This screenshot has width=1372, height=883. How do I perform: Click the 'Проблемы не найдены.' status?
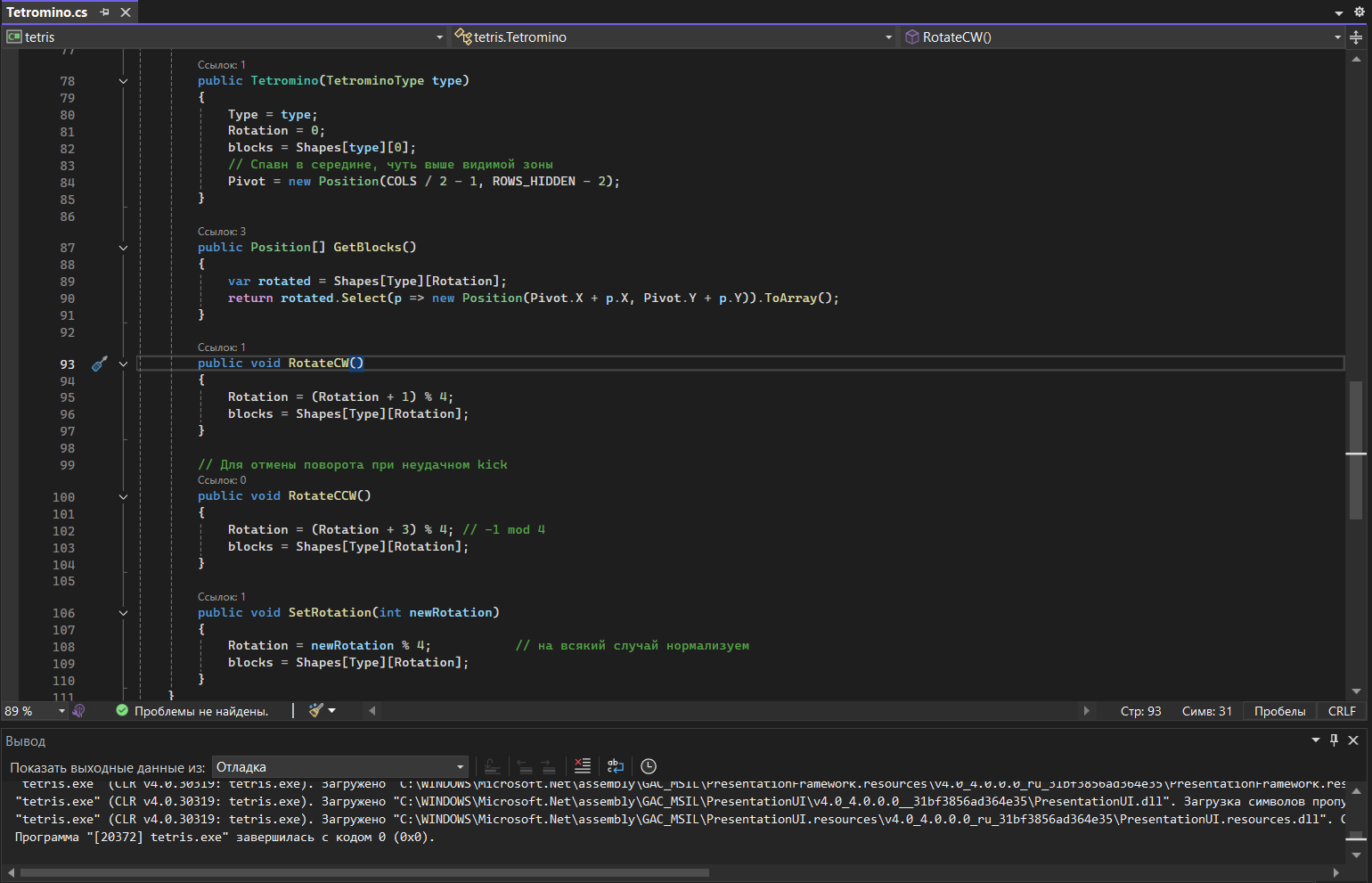[201, 711]
